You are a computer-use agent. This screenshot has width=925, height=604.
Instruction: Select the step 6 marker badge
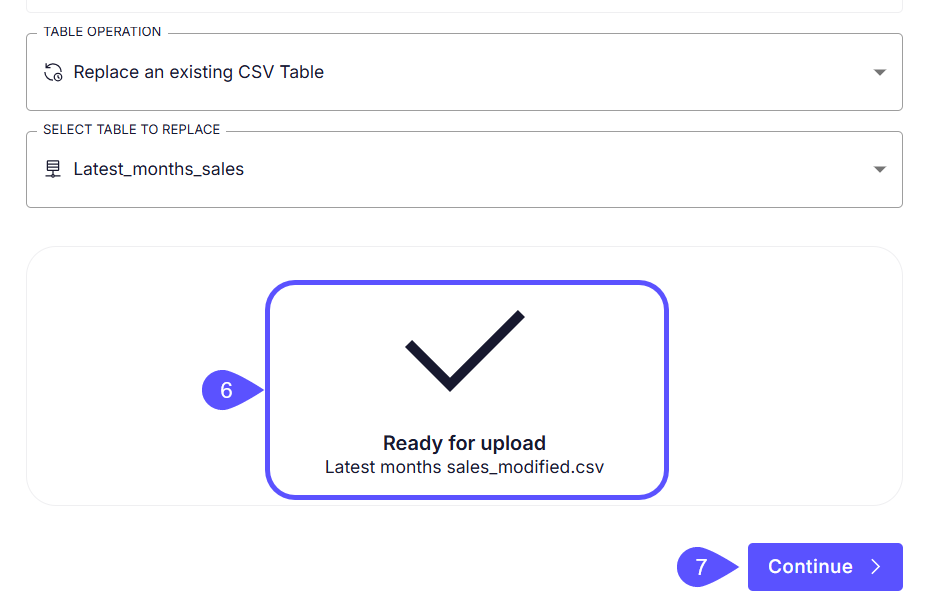click(225, 390)
